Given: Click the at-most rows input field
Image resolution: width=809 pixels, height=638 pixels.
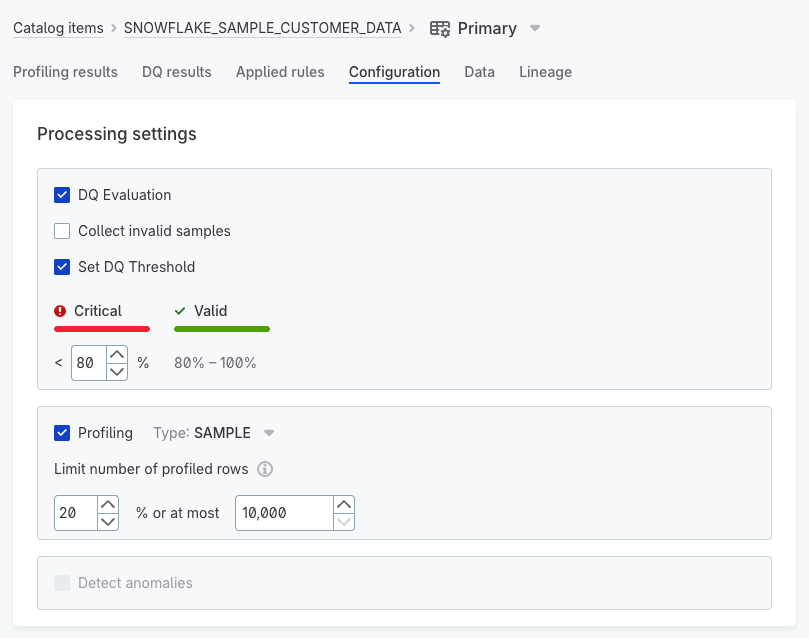Looking at the screenshot, I should (283, 513).
